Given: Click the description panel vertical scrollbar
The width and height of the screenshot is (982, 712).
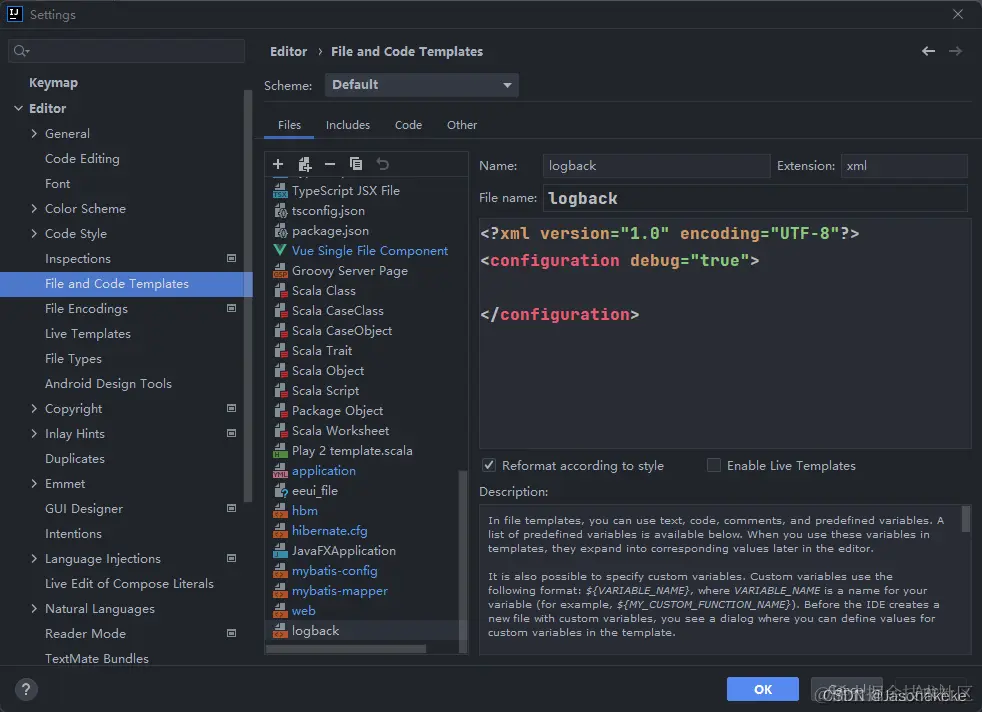Looking at the screenshot, I should 966,519.
